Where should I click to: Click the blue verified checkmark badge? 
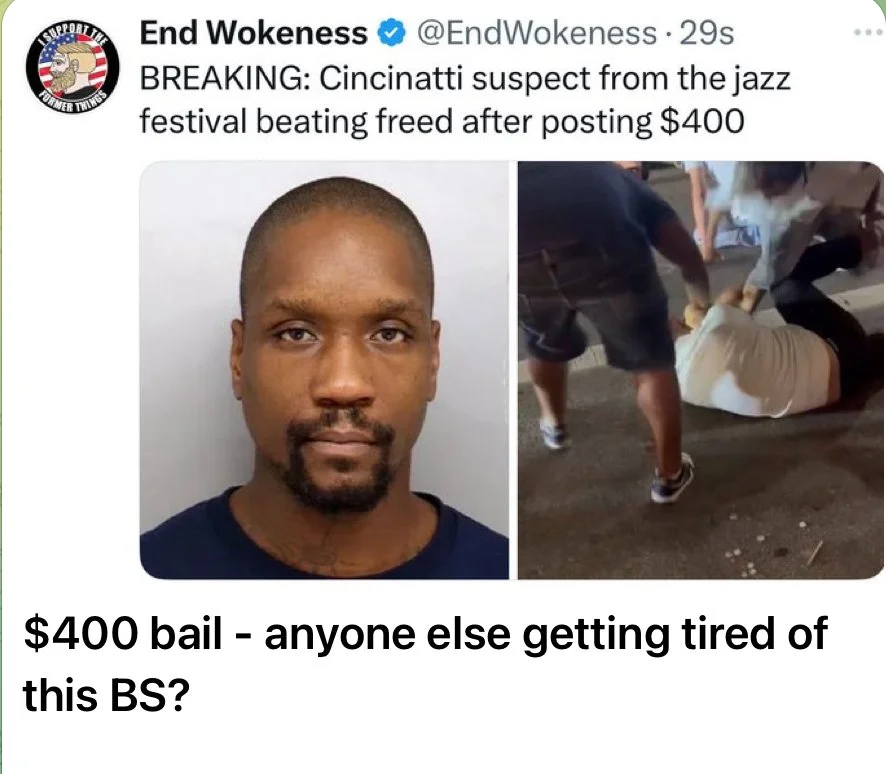[x=392, y=33]
